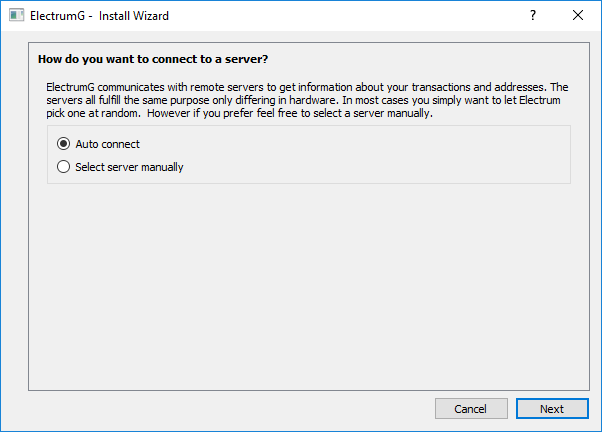Select the Auto connect radio button

click(x=65, y=144)
